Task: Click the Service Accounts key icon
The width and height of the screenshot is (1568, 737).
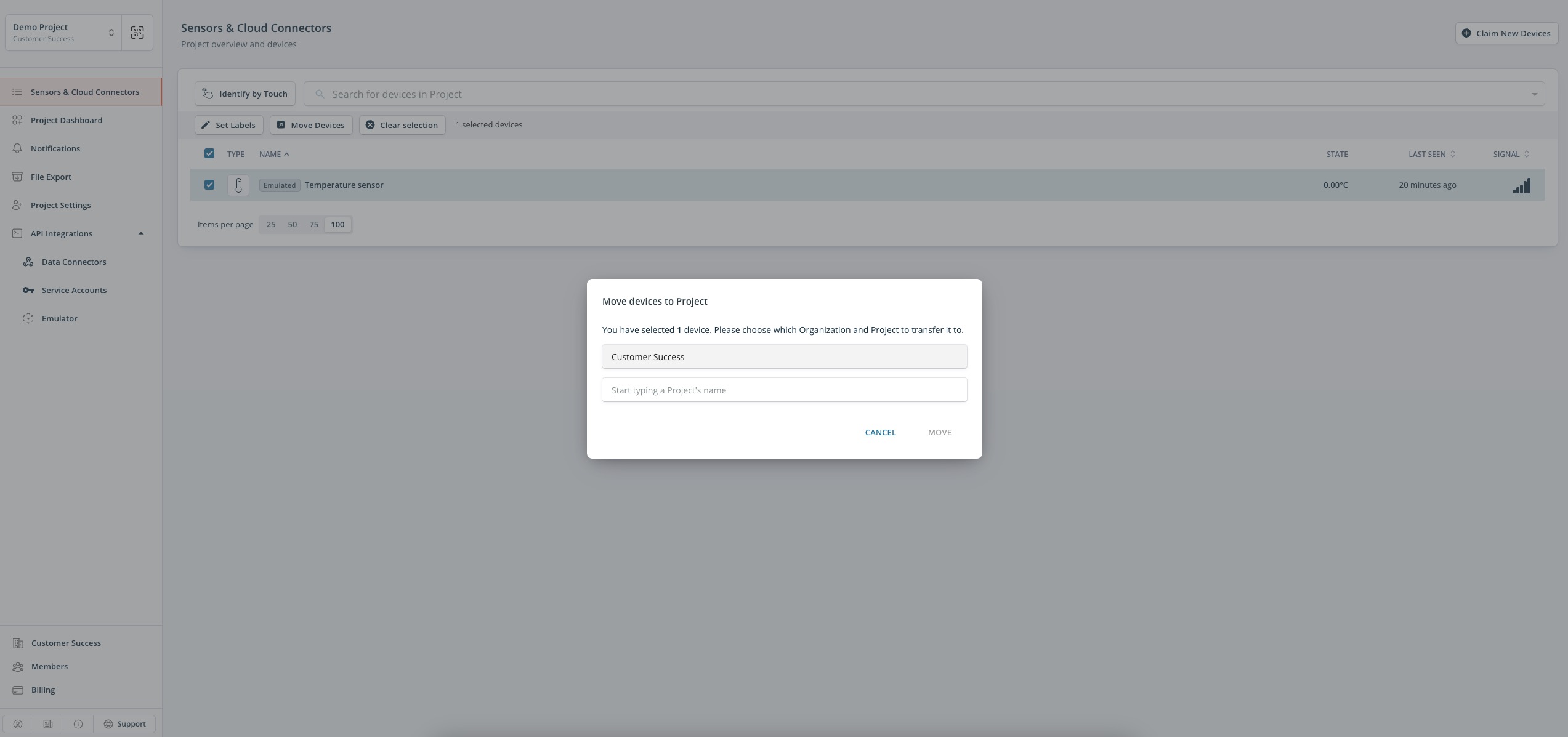Action: [x=28, y=290]
